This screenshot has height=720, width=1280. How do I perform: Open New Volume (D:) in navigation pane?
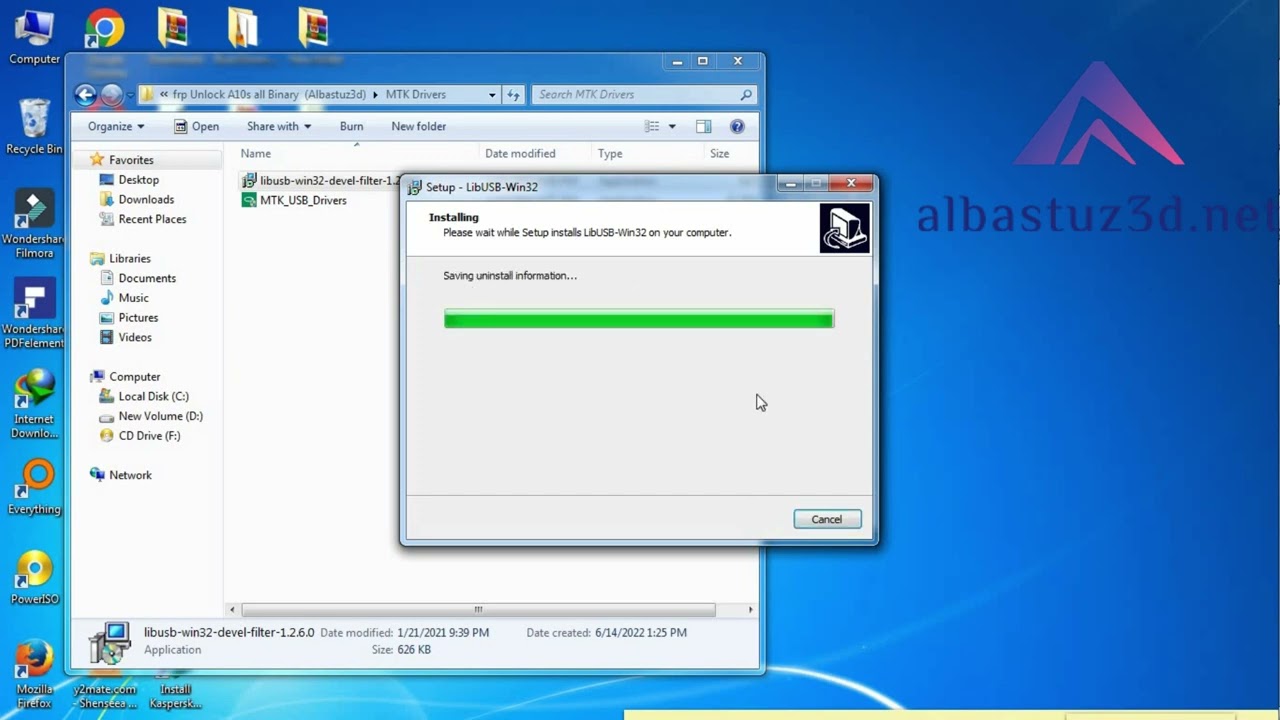click(x=160, y=416)
